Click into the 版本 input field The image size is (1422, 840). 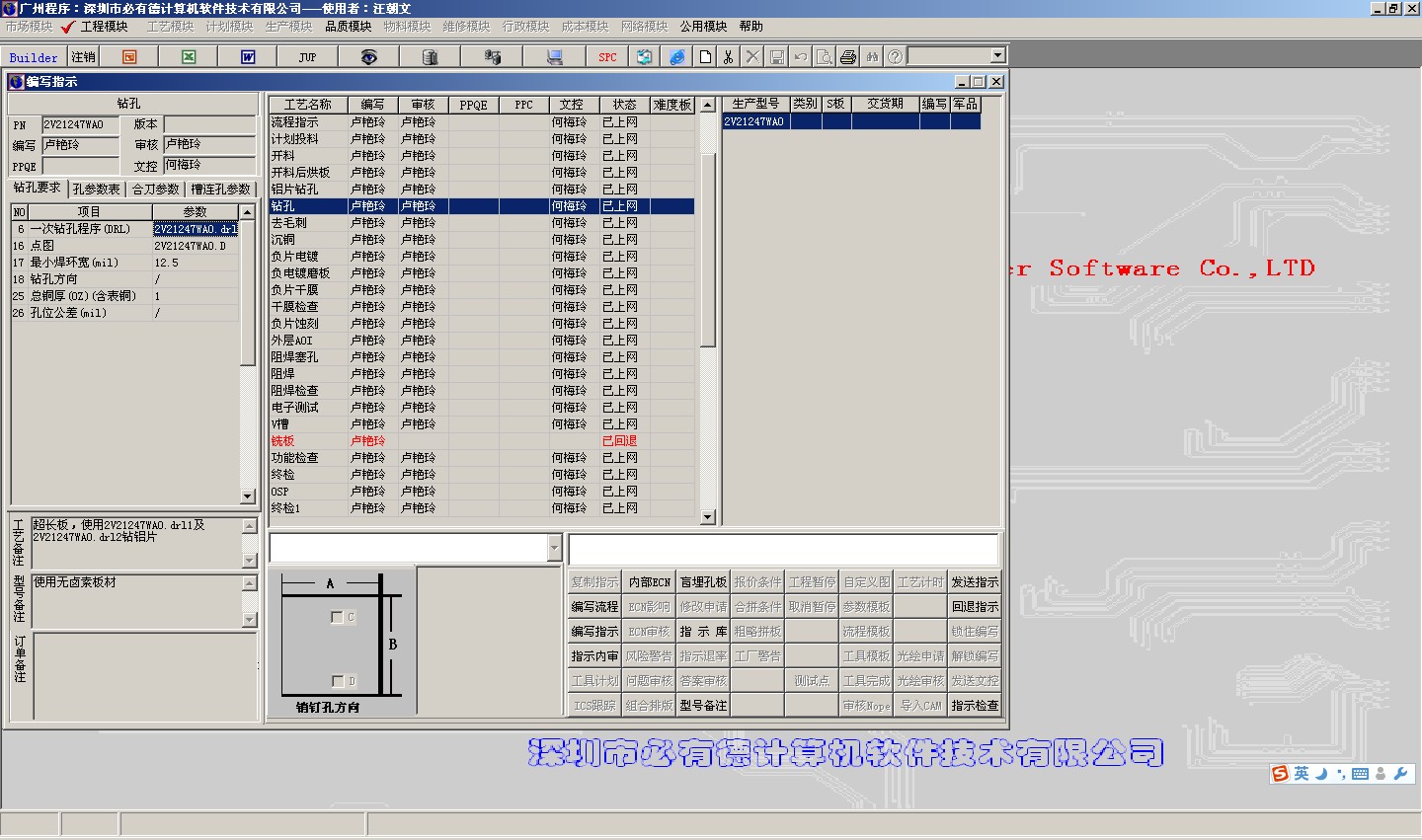coord(209,124)
